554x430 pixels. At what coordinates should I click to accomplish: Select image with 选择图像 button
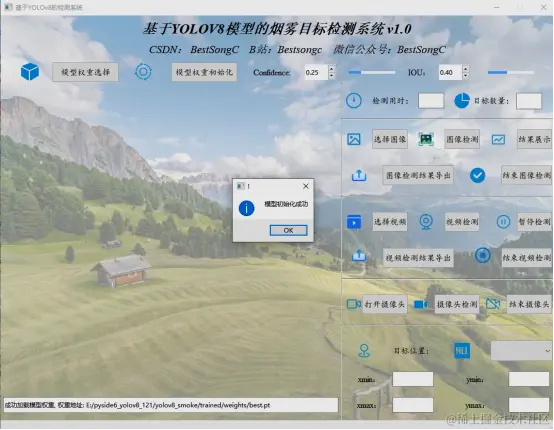pyautogui.click(x=390, y=139)
